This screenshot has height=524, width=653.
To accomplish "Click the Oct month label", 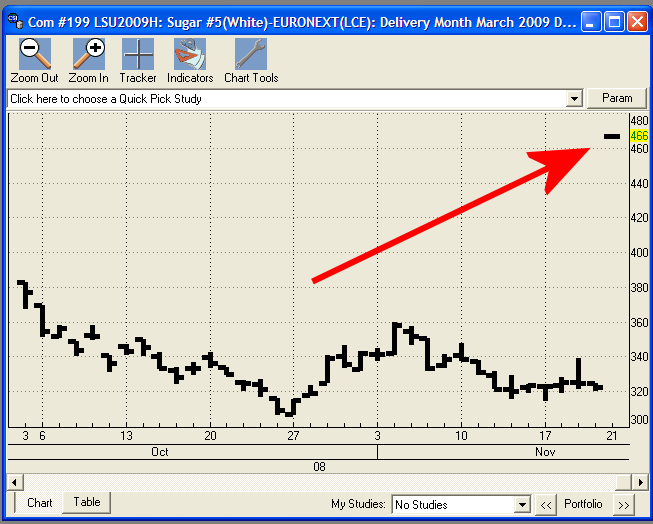I will 160,452.
